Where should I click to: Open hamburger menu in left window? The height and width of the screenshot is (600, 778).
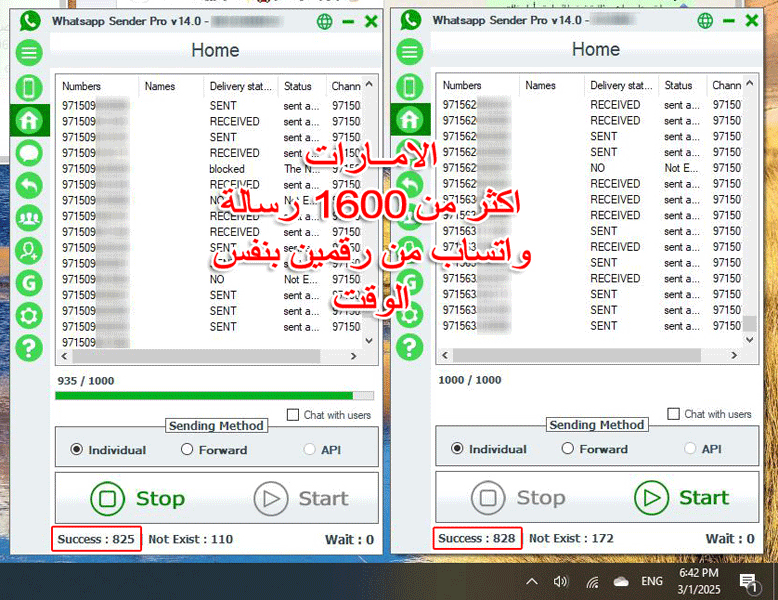click(x=29, y=53)
